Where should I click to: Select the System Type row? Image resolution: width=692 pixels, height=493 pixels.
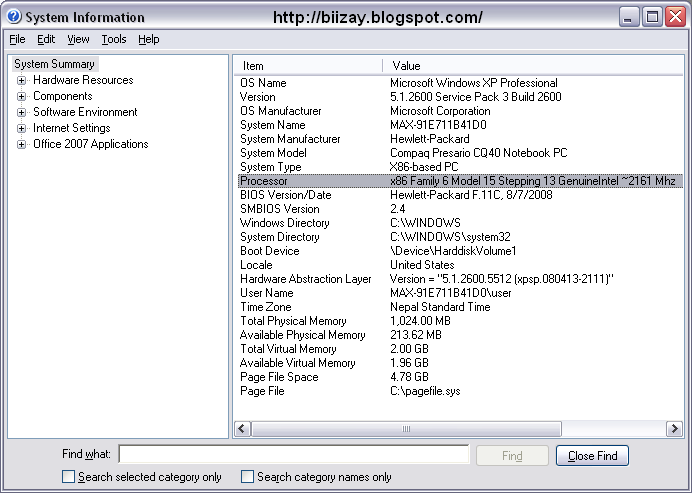click(x=459, y=167)
